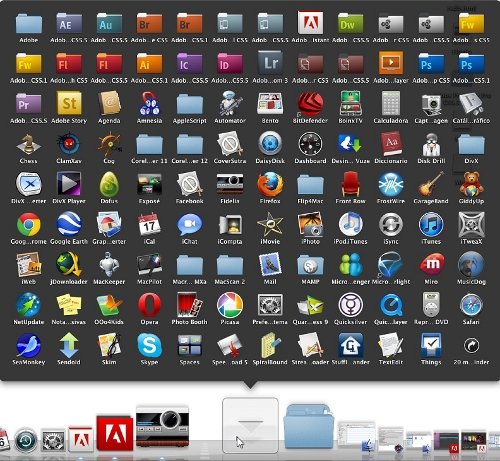Launch MacKeeper robot icon
Viewport: 500px width, 461px height.
point(109,265)
